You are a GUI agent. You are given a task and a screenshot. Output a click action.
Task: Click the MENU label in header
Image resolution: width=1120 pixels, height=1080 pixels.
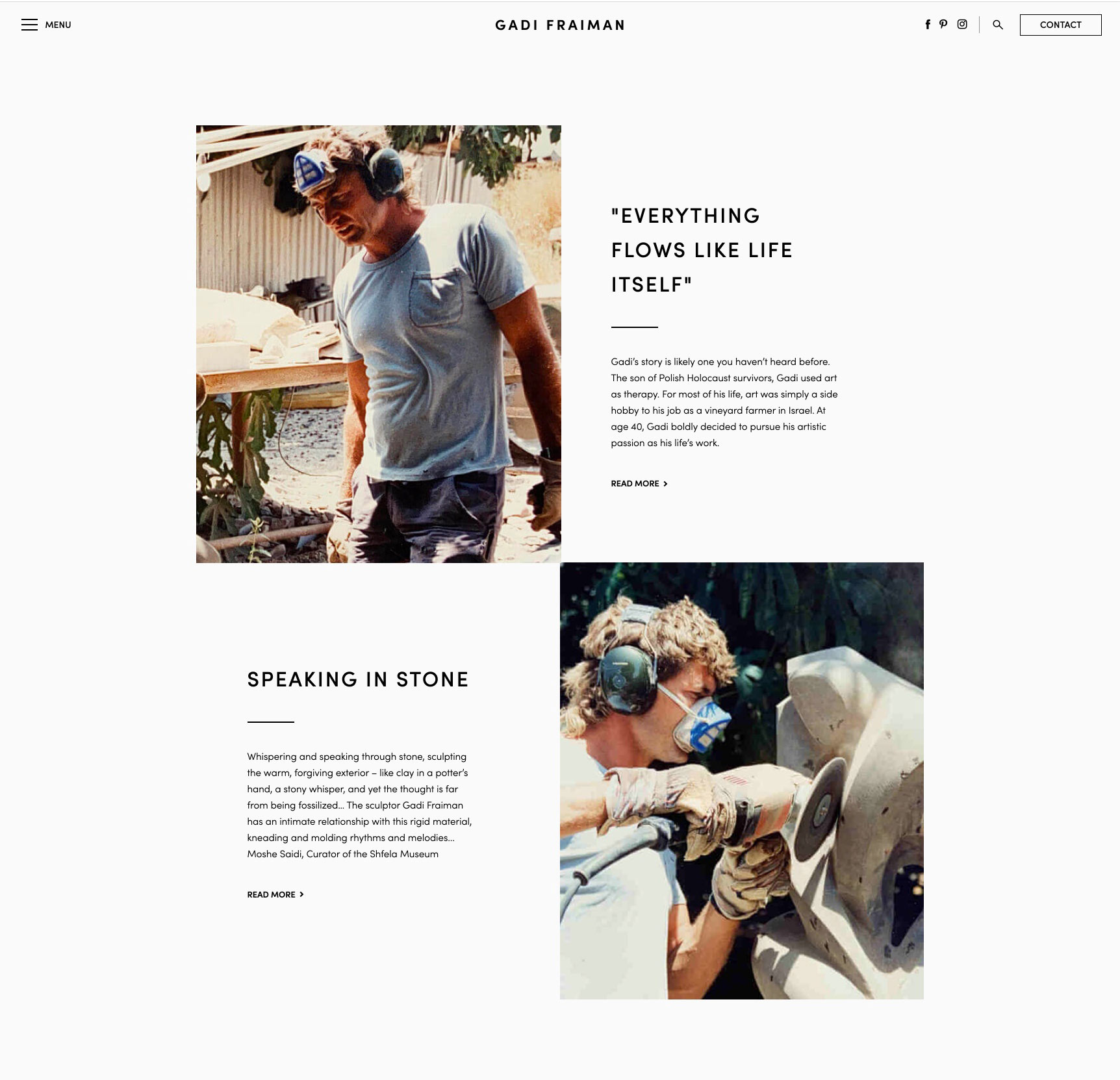click(58, 25)
